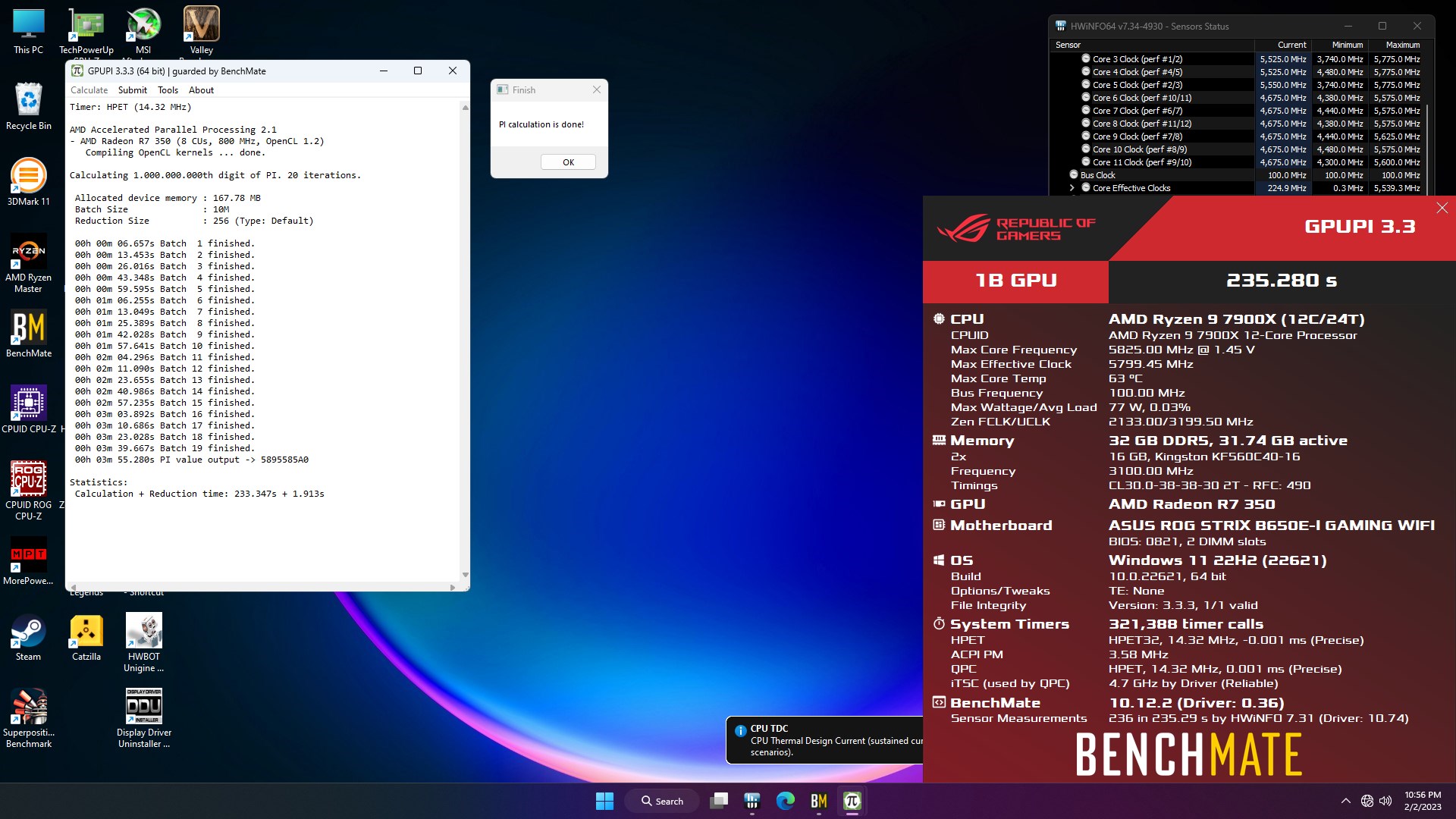Select Core 3 Clock row in HWiNFO
1456x819 pixels.
[x=1235, y=59]
